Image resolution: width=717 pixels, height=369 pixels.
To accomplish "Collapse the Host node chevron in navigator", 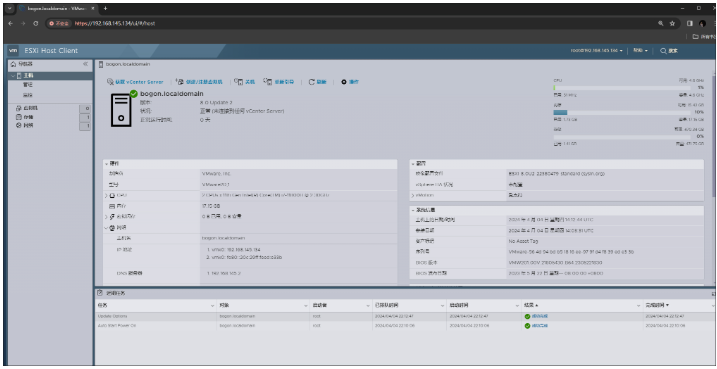I will click(13, 76).
